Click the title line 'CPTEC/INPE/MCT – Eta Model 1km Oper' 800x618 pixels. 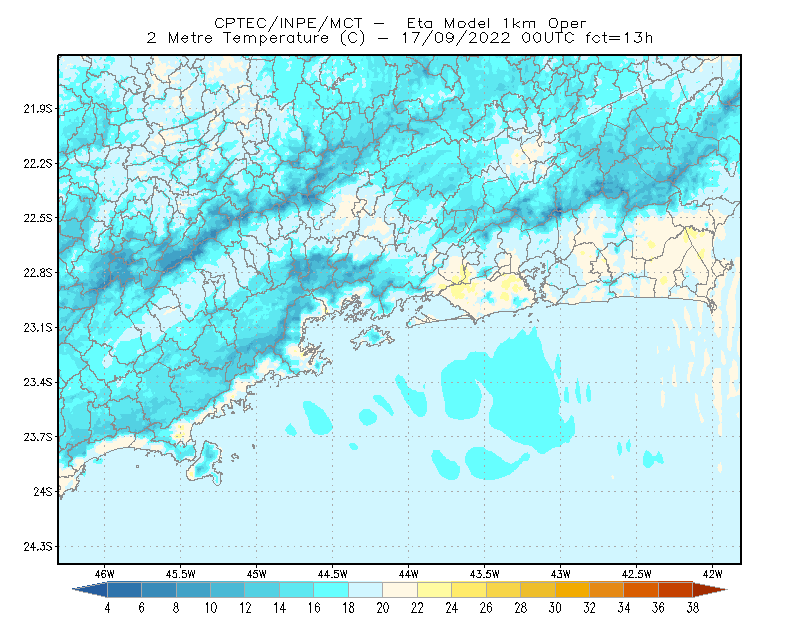tap(400, 23)
